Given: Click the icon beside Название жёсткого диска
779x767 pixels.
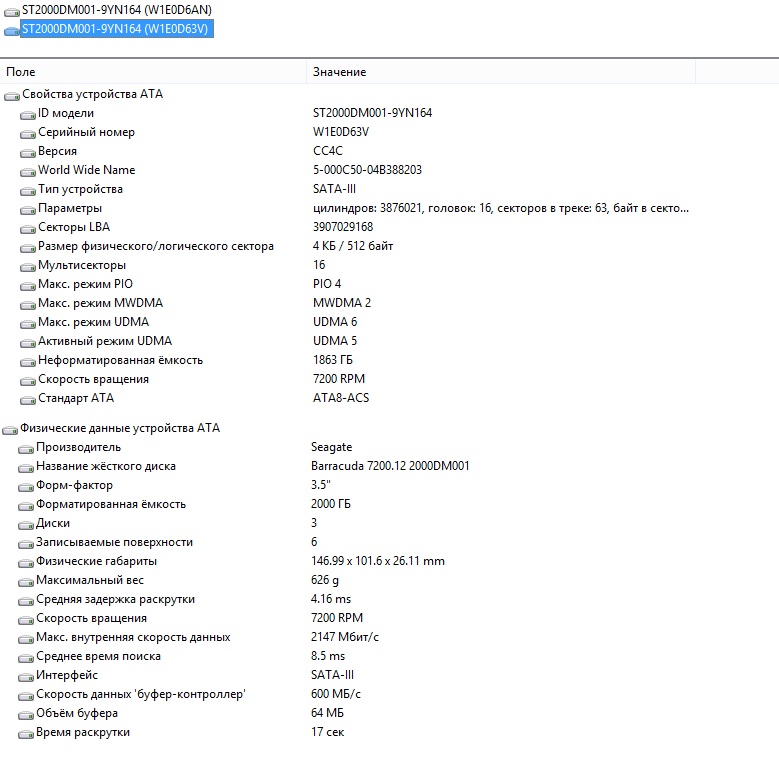Looking at the screenshot, I should tap(26, 468).
